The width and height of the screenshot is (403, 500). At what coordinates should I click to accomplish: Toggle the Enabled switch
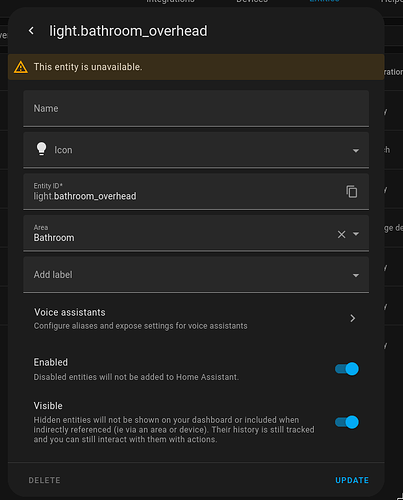pos(347,369)
